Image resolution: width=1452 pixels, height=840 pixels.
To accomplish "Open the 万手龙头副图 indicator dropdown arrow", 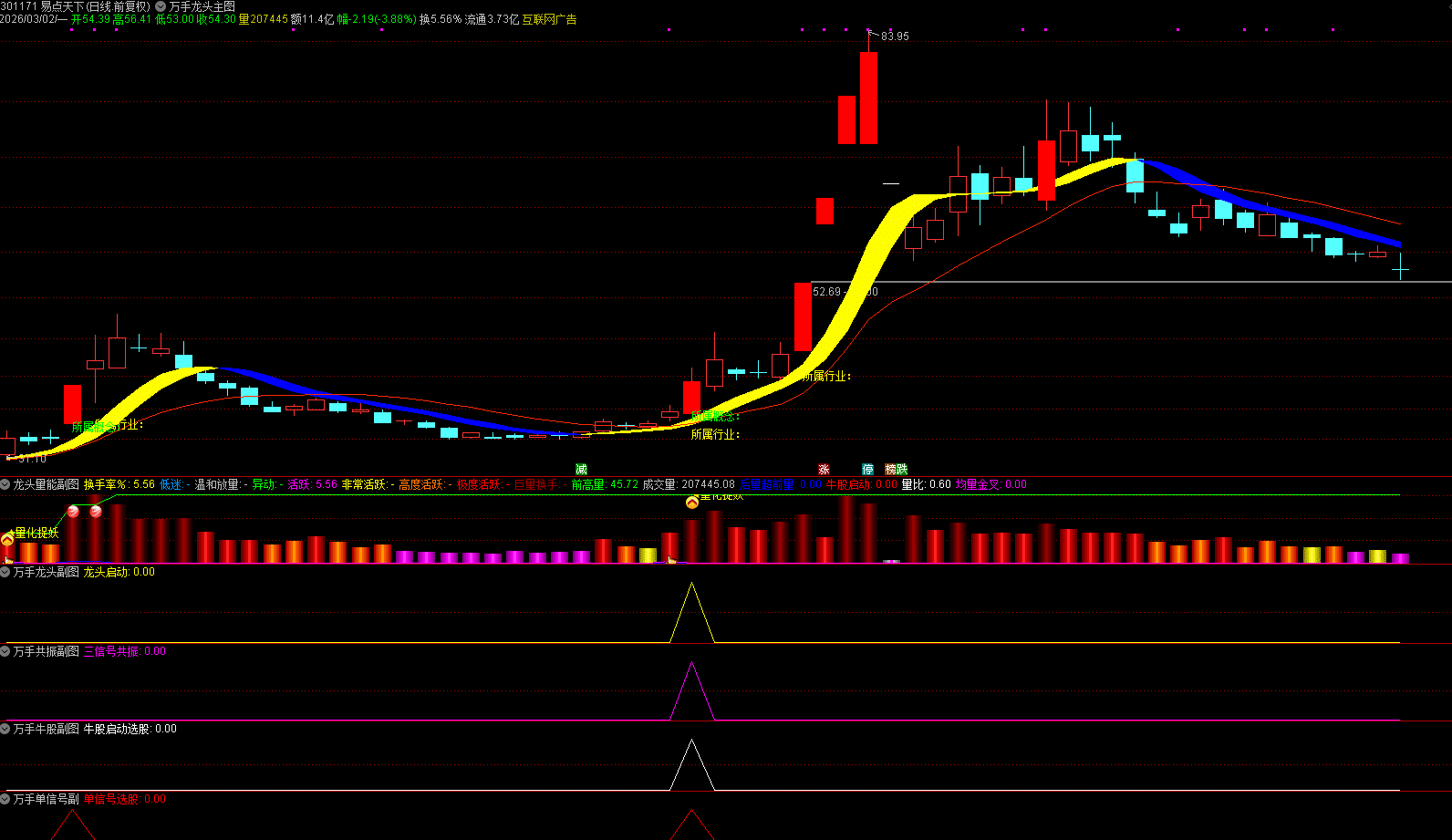I will coord(5,573).
